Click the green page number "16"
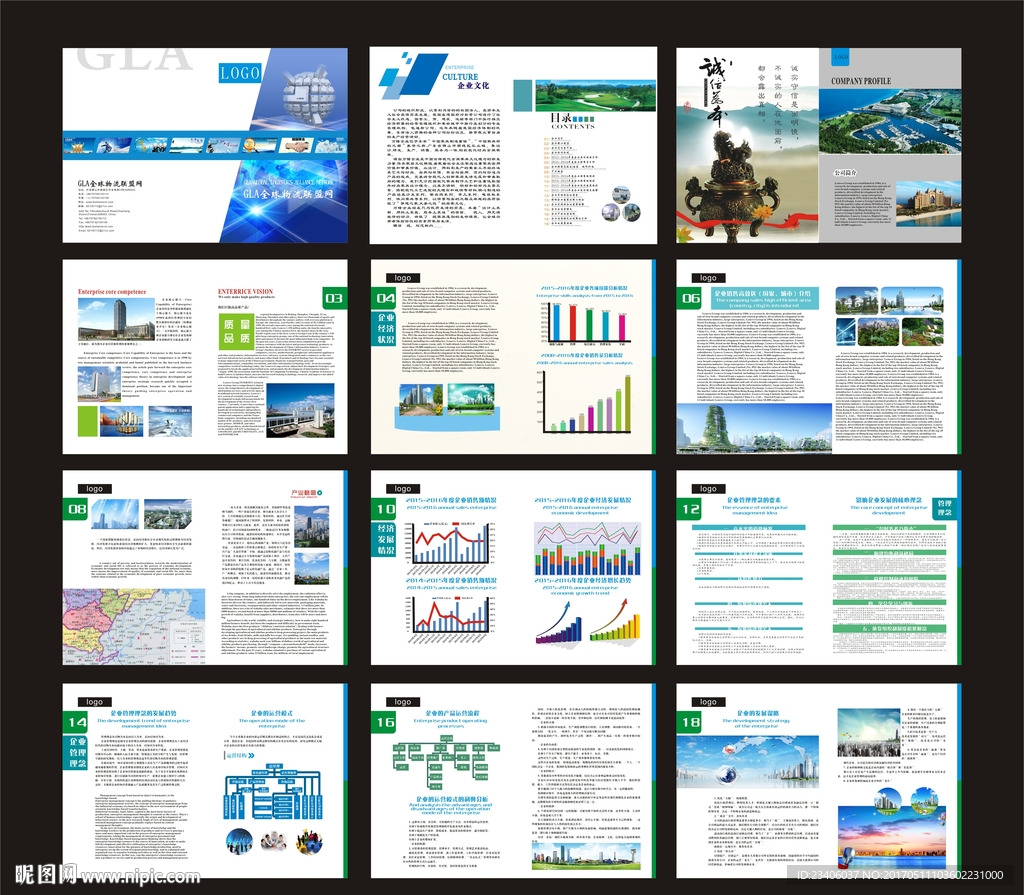 tap(385, 722)
